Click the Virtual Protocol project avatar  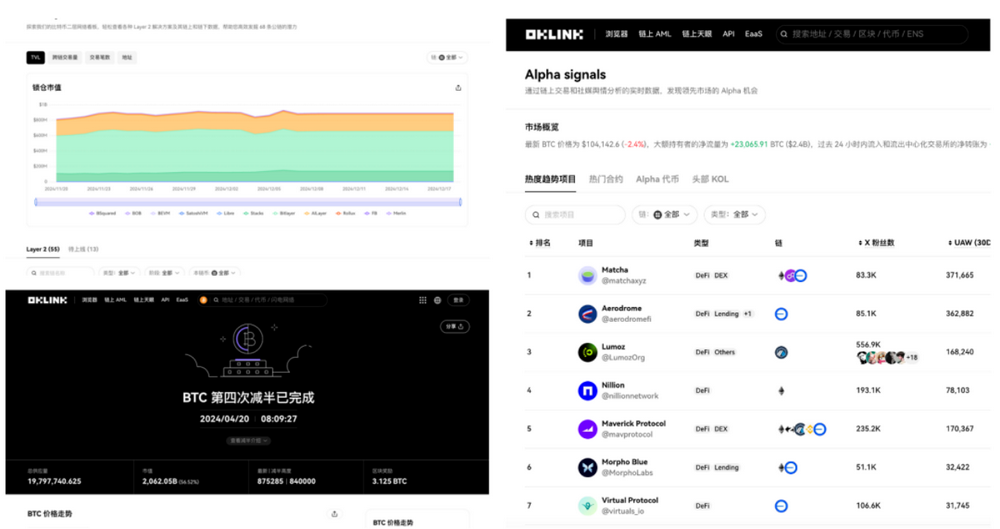tap(587, 505)
